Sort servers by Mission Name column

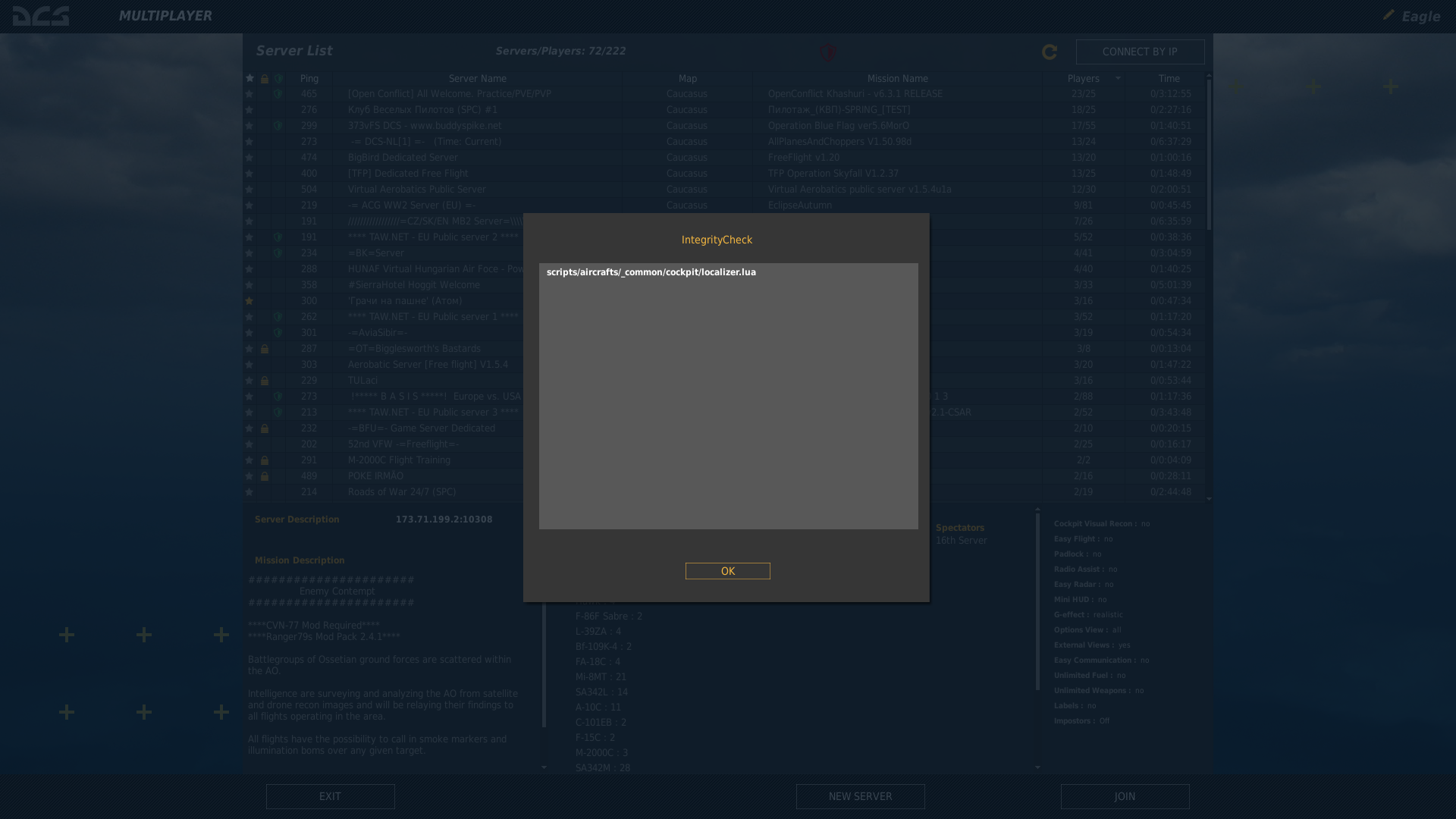tap(897, 79)
